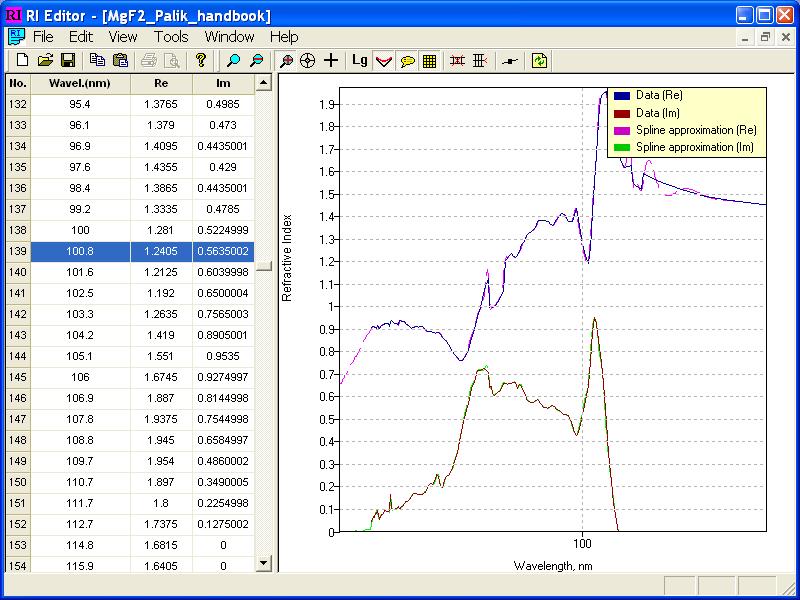Click the zoom in magnifier icon
Screen dimensions: 800x600
234,61
